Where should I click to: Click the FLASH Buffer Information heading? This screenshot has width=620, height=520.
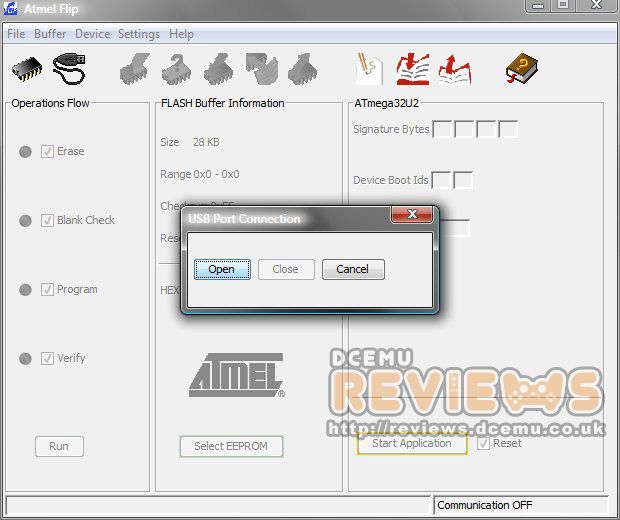click(x=223, y=103)
